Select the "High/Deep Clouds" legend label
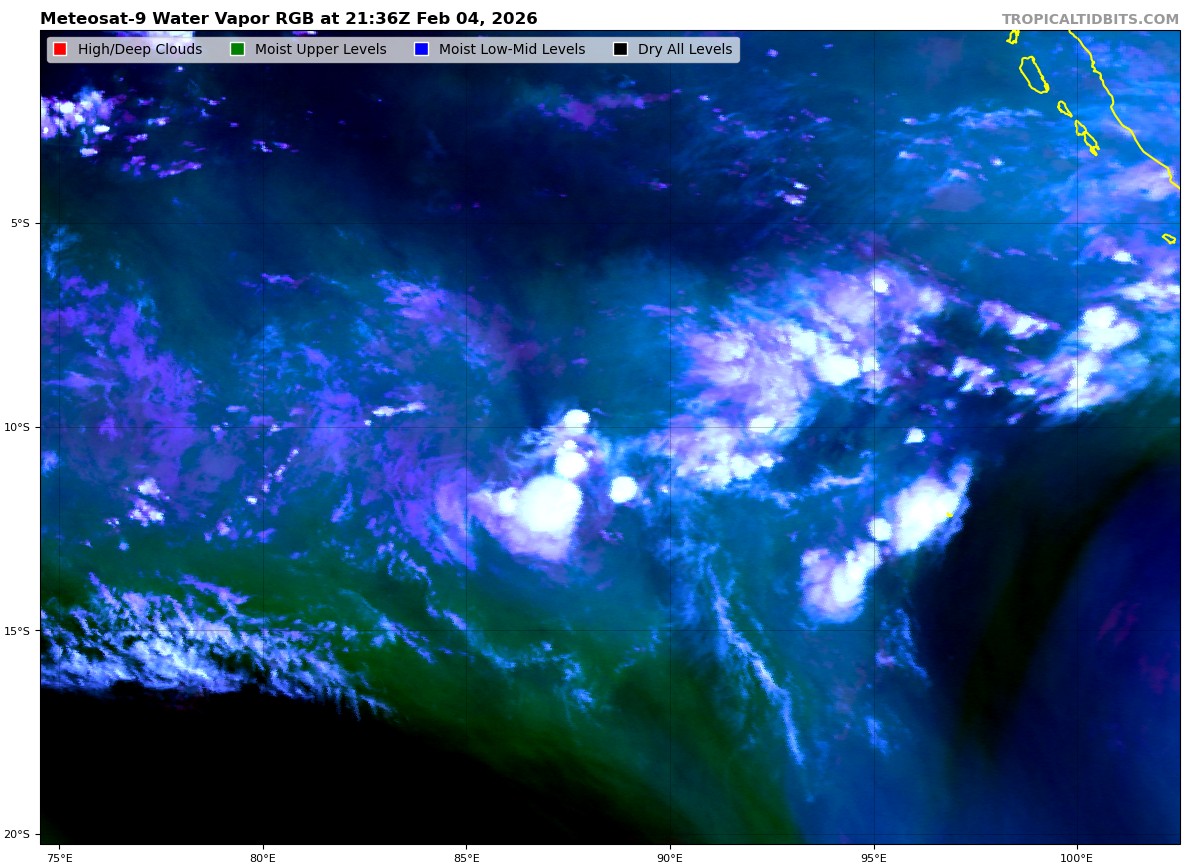1200x867 pixels. point(139,50)
